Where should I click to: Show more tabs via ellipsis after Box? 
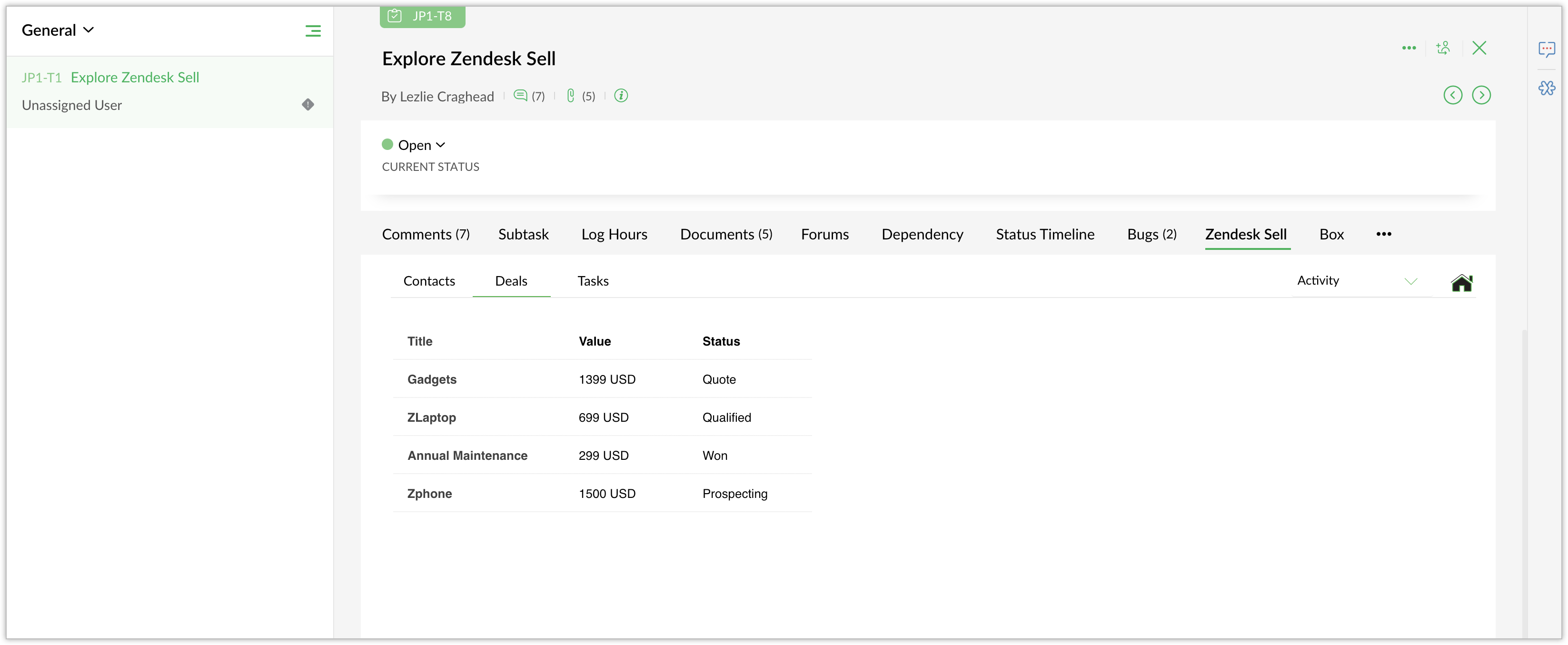1384,234
